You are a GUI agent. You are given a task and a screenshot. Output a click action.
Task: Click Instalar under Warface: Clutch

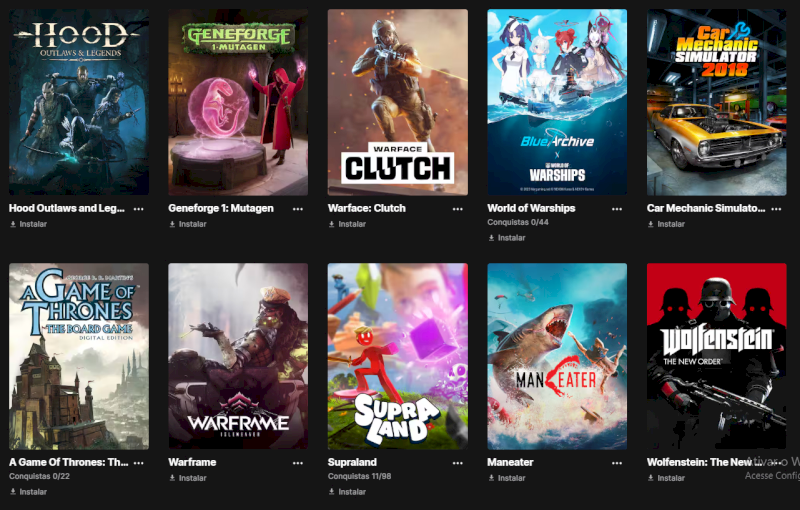[347, 224]
